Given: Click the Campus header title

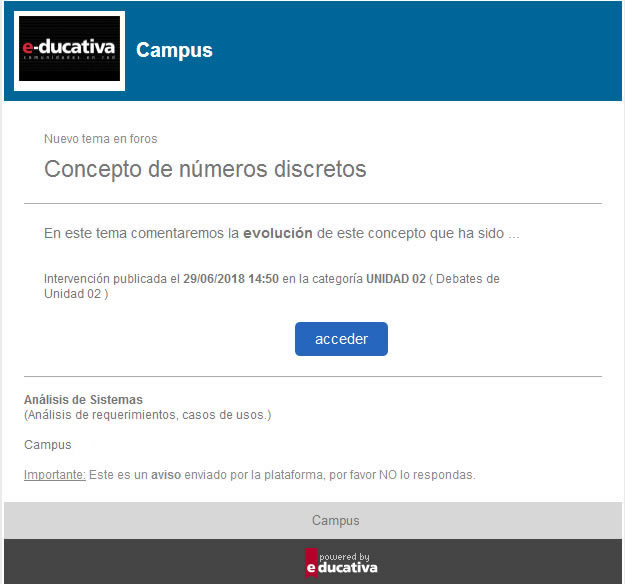Looking at the screenshot, I should point(174,50).
